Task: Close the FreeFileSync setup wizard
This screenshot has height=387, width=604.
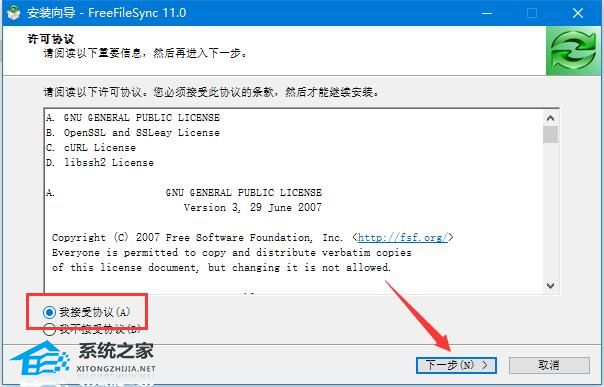Action: click(x=577, y=13)
